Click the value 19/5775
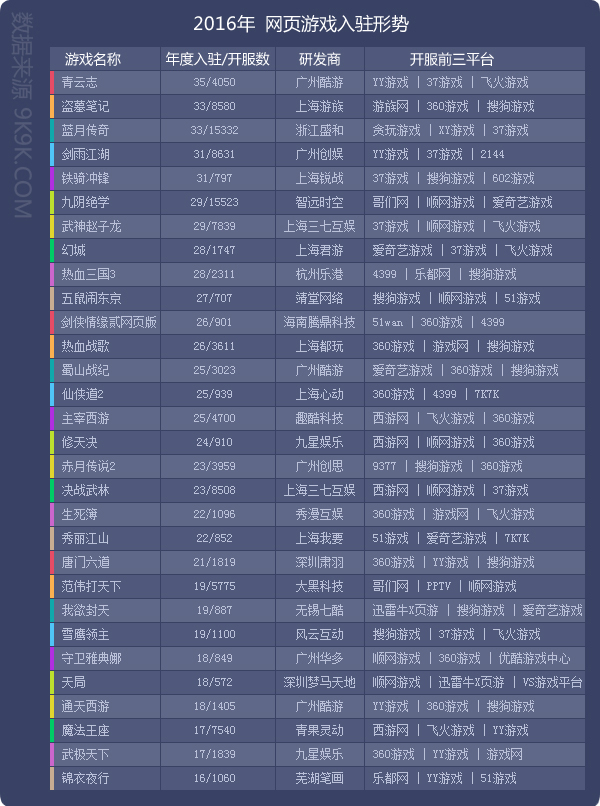 tap(214, 586)
